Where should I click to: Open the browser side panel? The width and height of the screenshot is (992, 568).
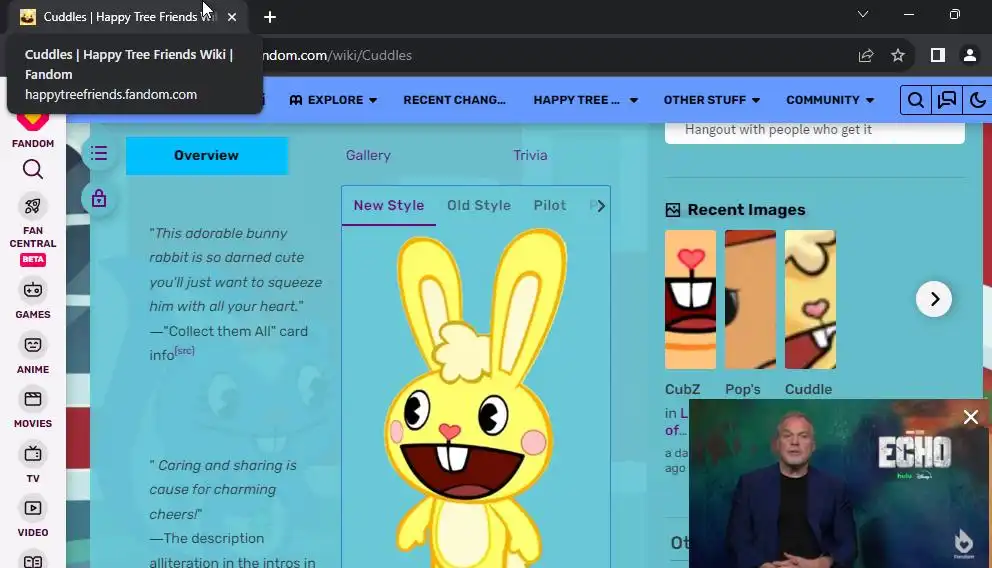938,56
